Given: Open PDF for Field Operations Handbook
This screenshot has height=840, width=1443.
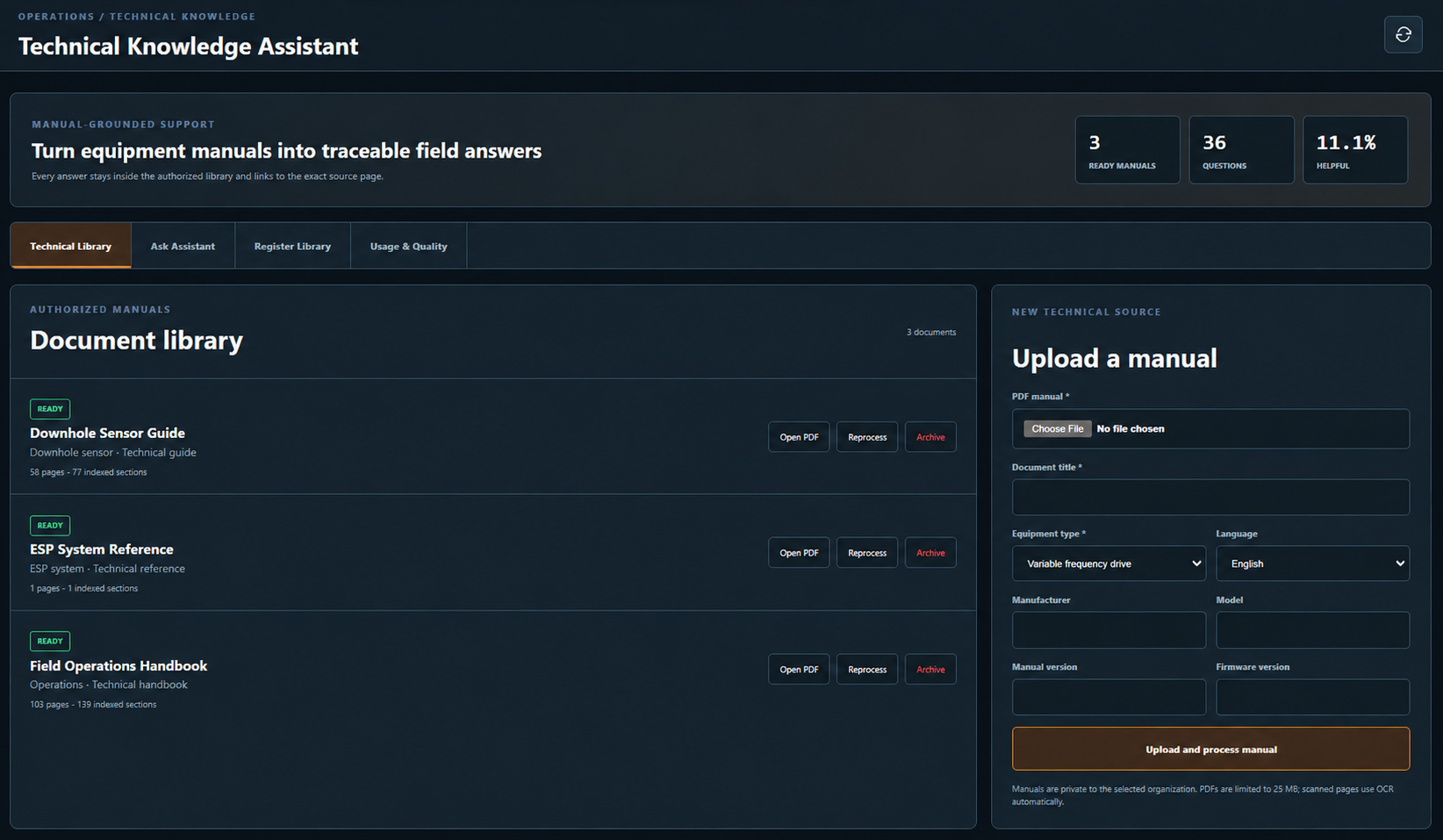Looking at the screenshot, I should (799, 670).
